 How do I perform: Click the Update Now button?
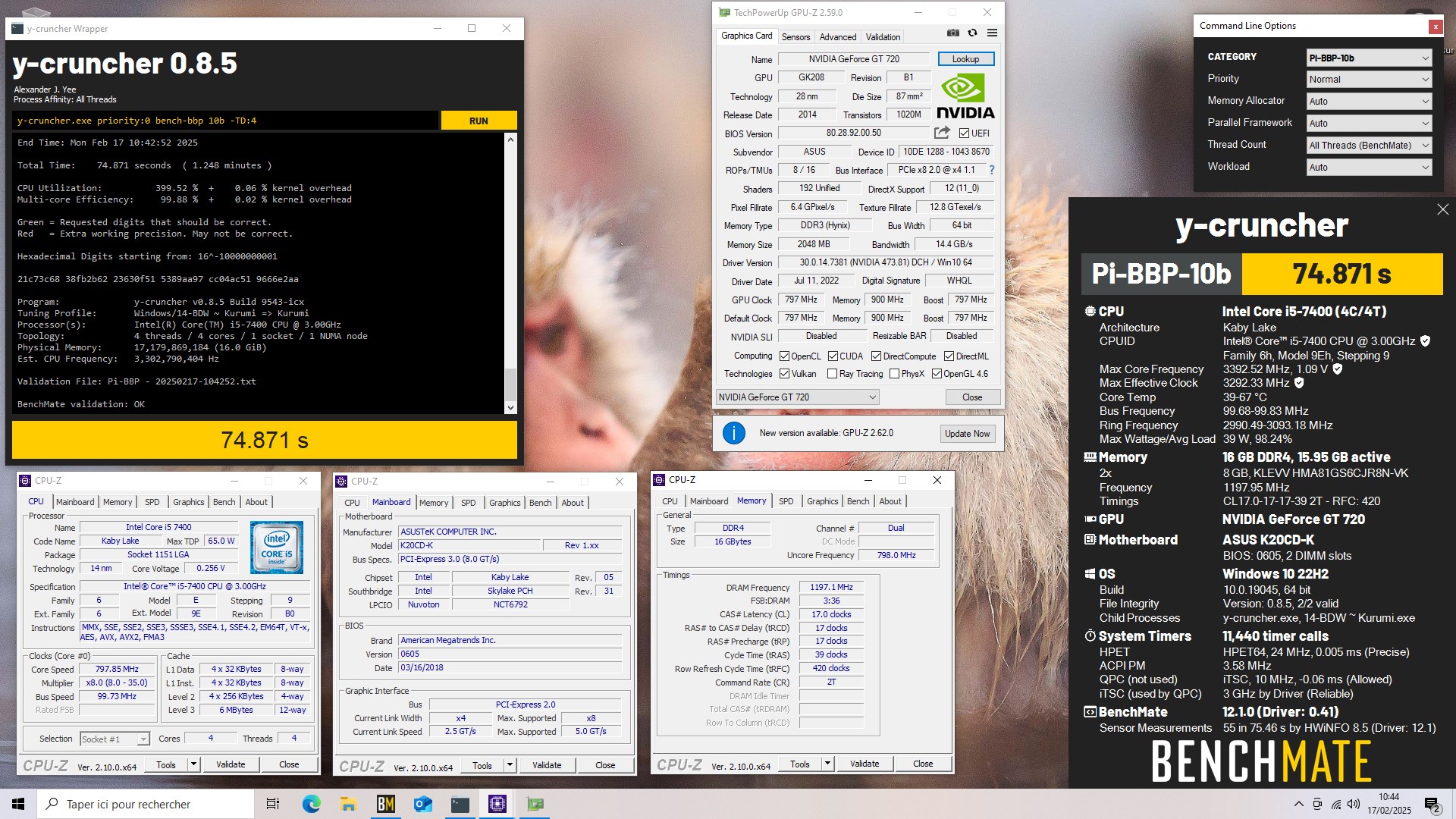pos(967,434)
